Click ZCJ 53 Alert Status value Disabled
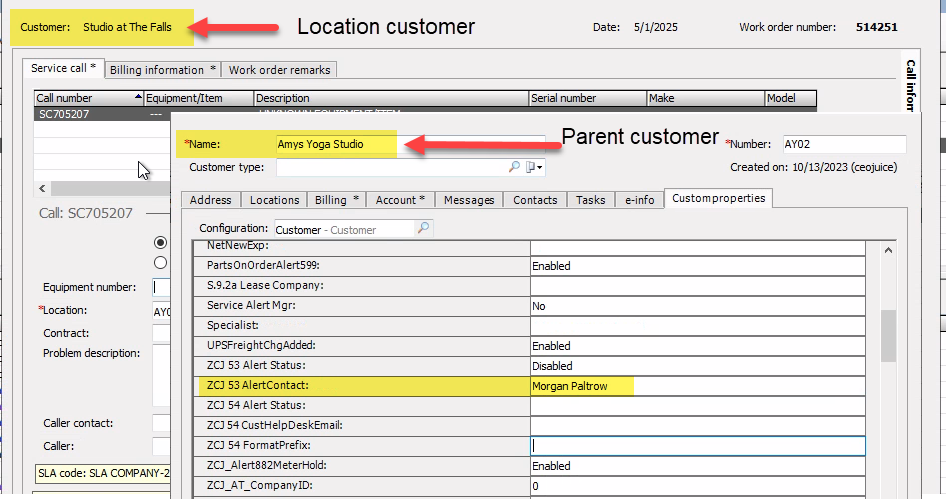 click(697, 366)
